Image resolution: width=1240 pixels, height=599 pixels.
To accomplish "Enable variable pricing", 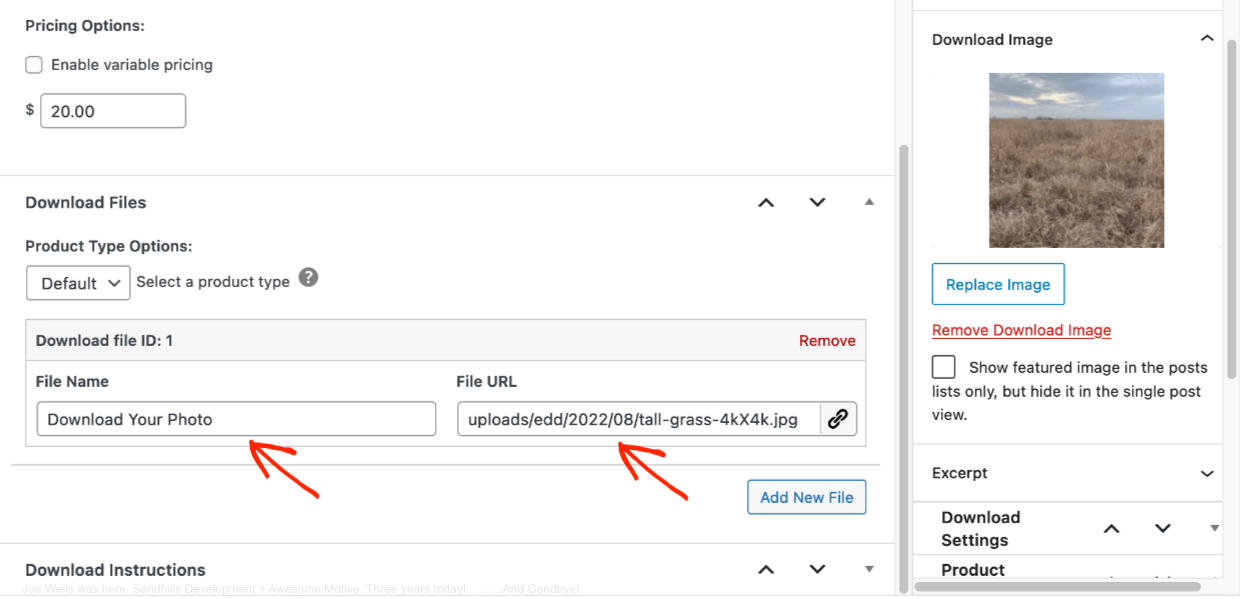I will pyautogui.click(x=32, y=64).
